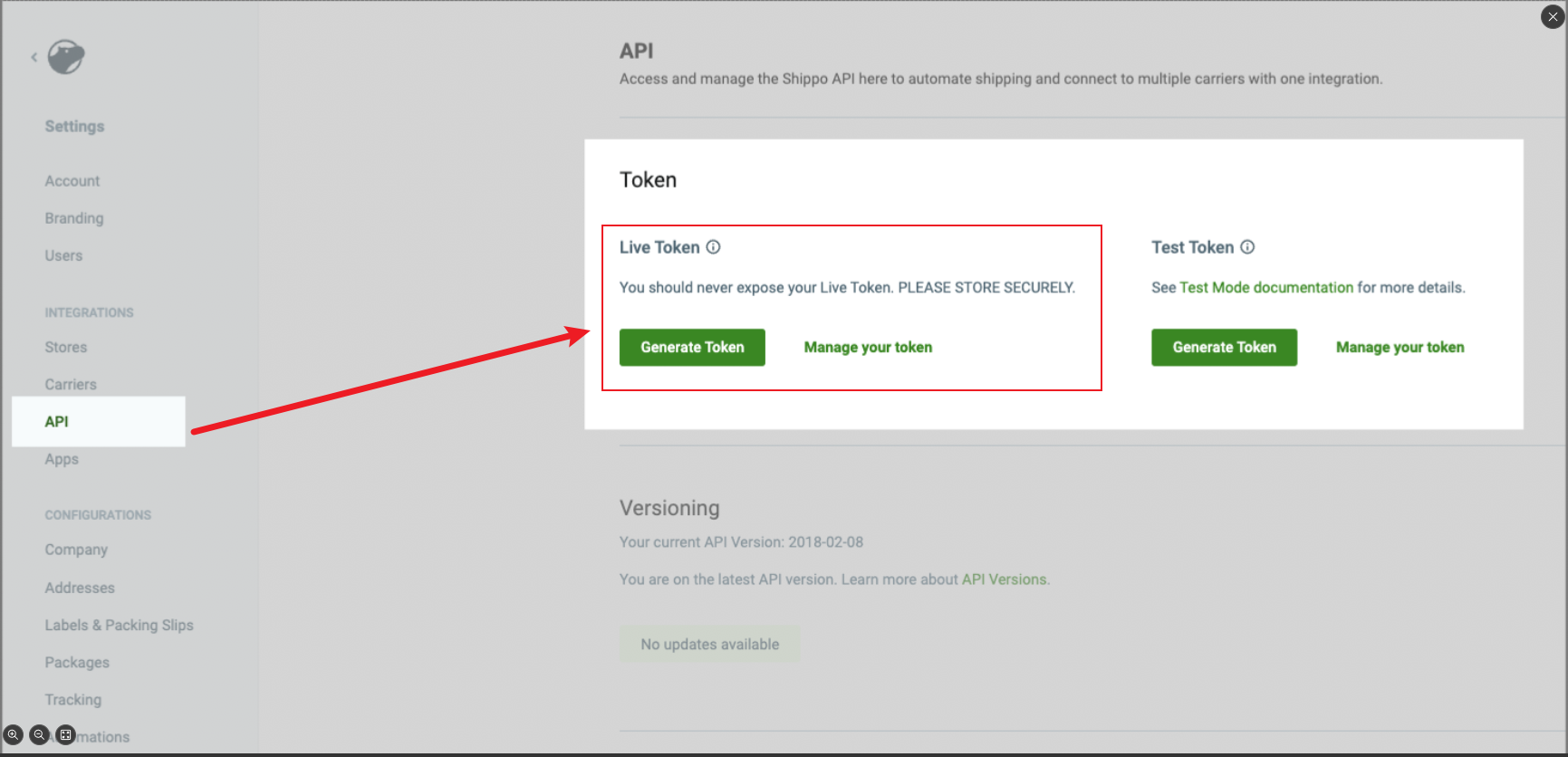Screen dimensions: 1568x757
Task: Click the No updates available button
Action: coord(710,644)
